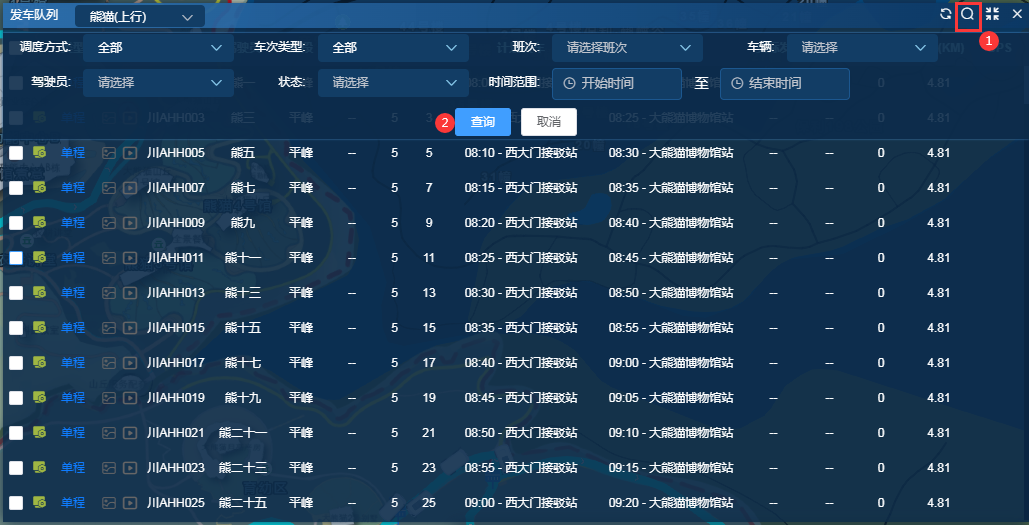This screenshot has width=1029, height=525.
Task: Click the 开始时间 time input field
Action: (x=617, y=83)
